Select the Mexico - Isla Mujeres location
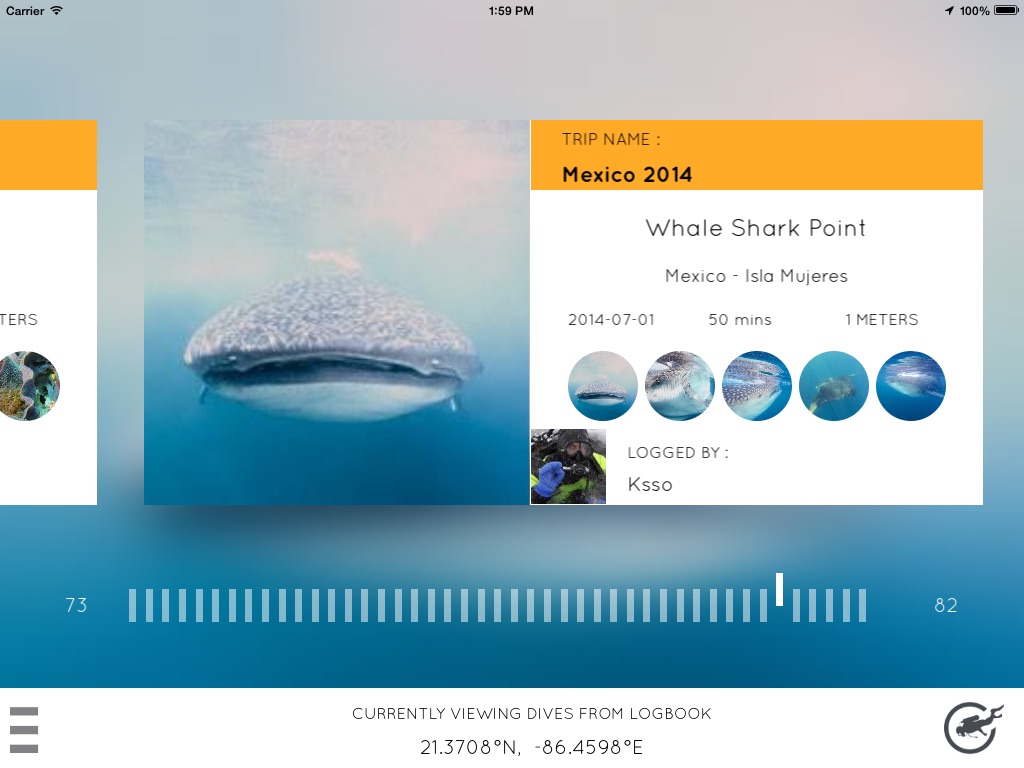1024x768 pixels. 756,276
